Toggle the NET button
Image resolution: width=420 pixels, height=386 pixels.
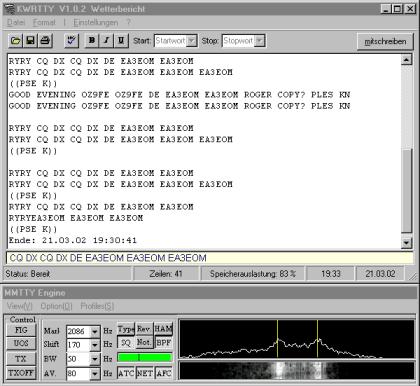coord(144,373)
